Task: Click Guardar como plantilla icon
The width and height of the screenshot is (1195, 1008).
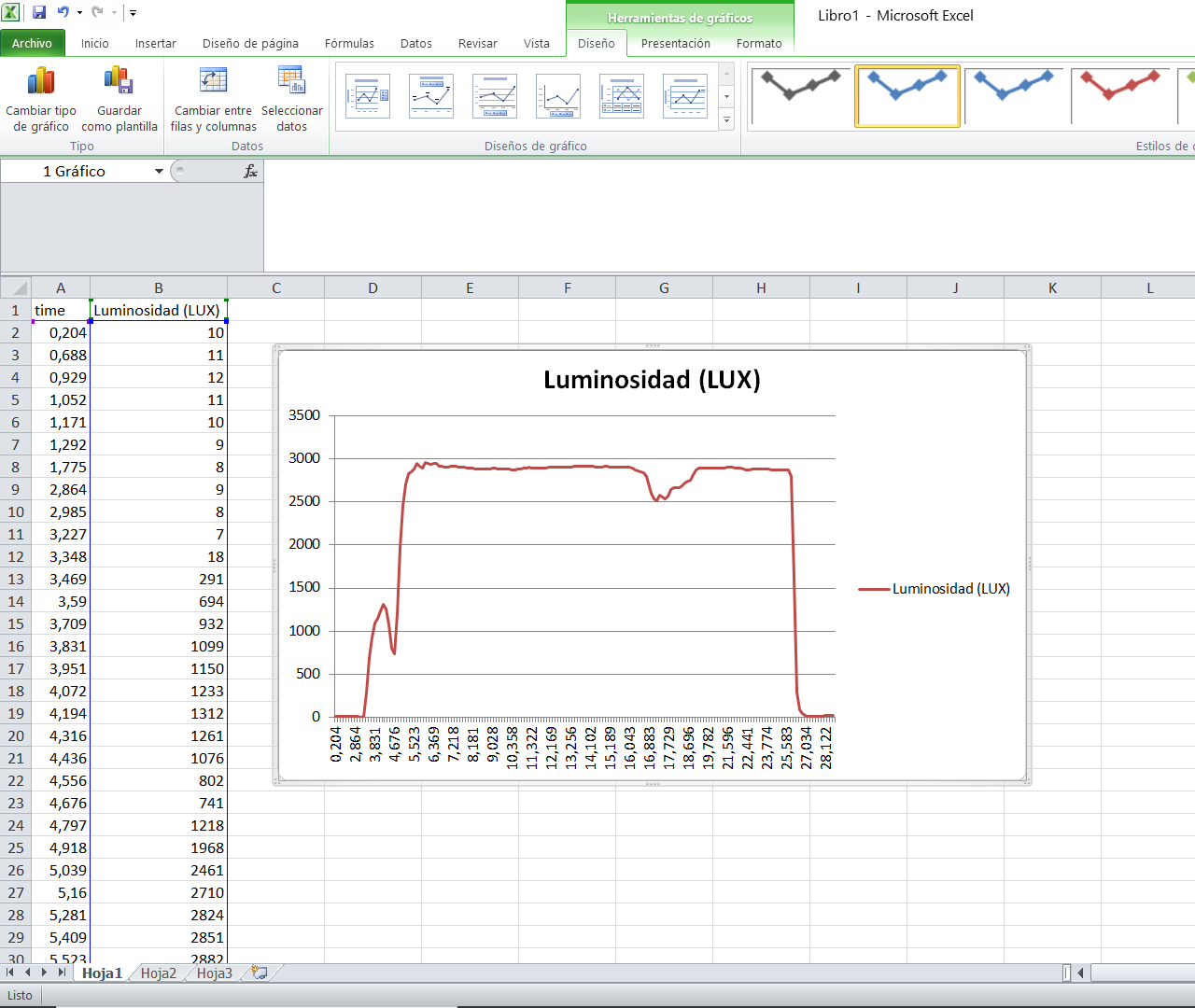Action: click(x=119, y=82)
